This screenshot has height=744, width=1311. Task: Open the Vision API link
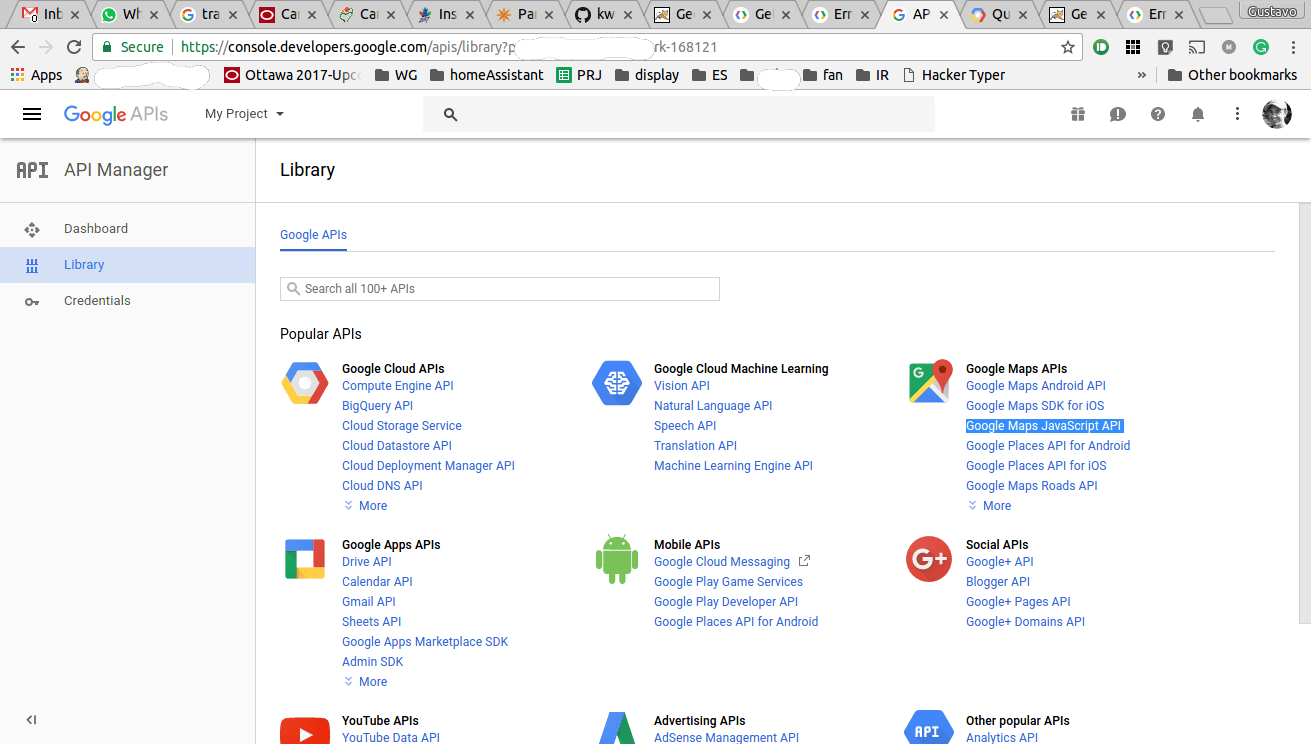(x=682, y=386)
